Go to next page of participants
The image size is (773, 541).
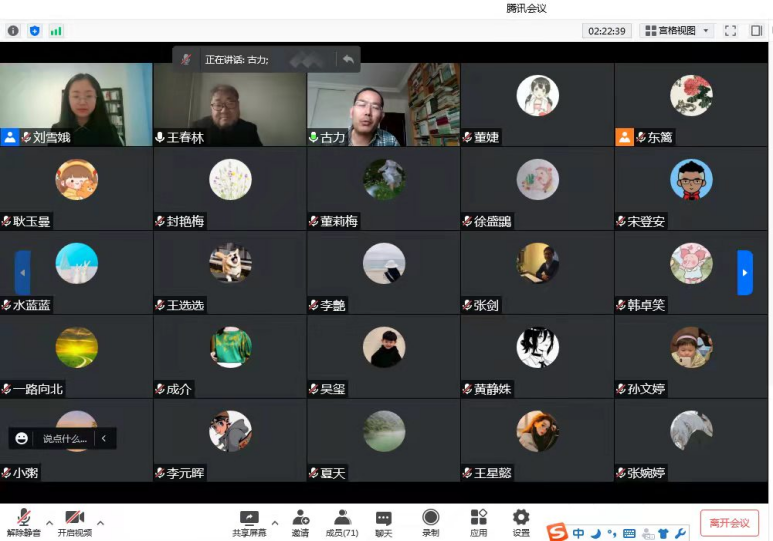pos(744,272)
